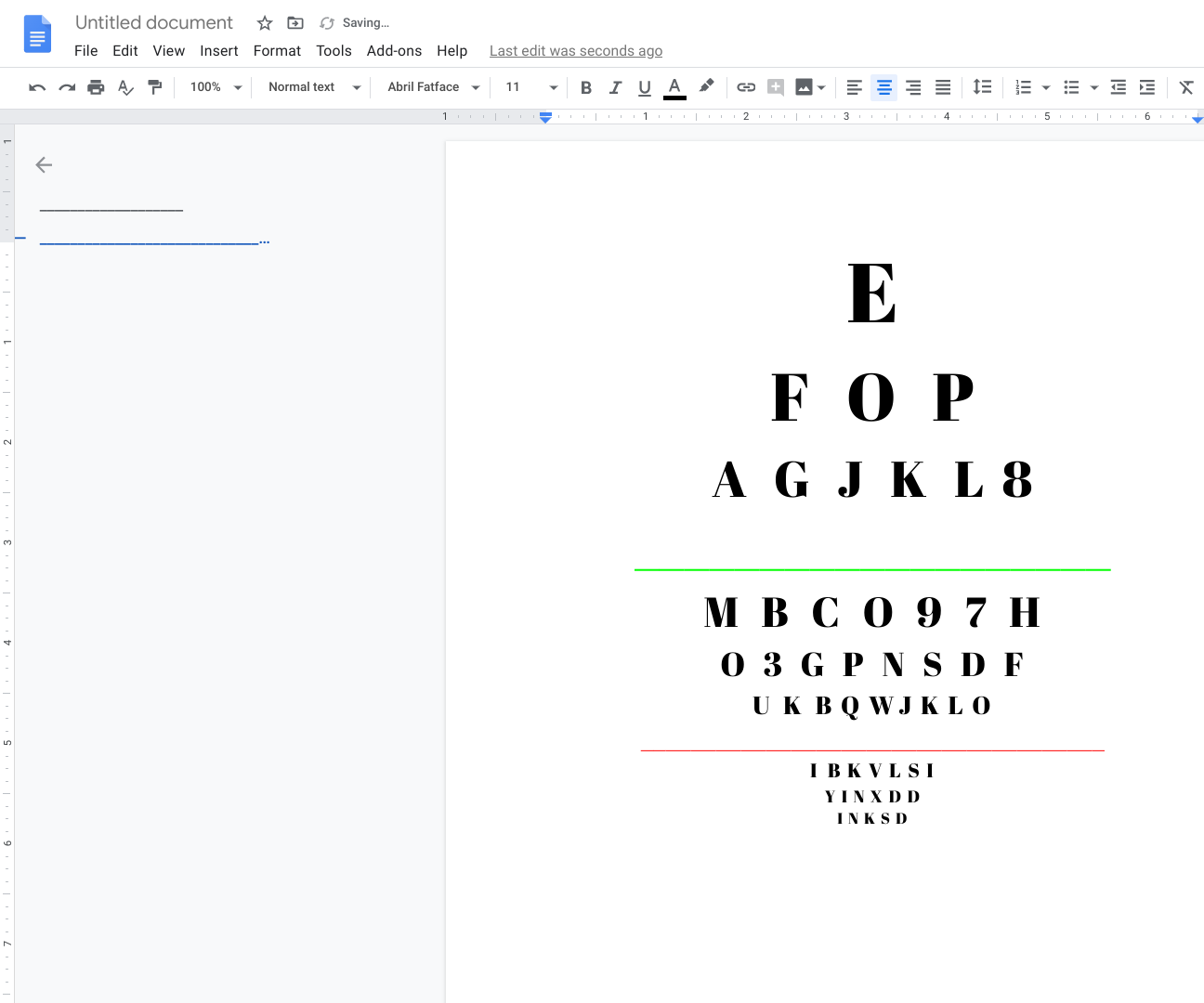
Task: Open the 100% zoom dropdown
Action: pos(216,87)
